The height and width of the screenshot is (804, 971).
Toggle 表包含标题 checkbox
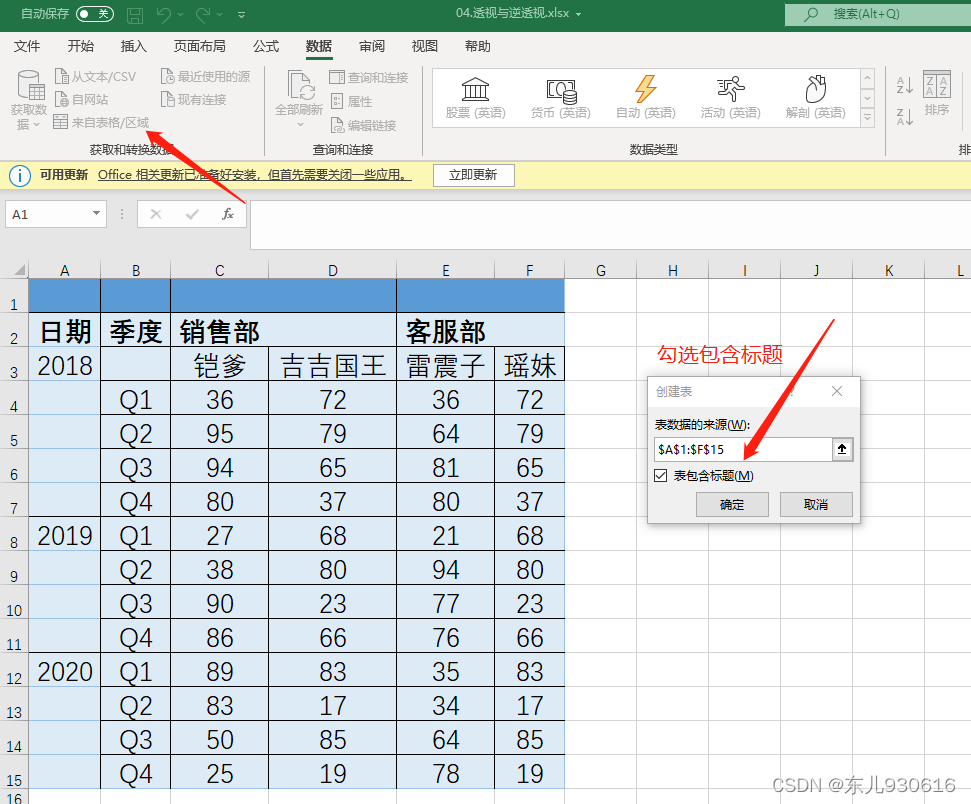tap(661, 476)
